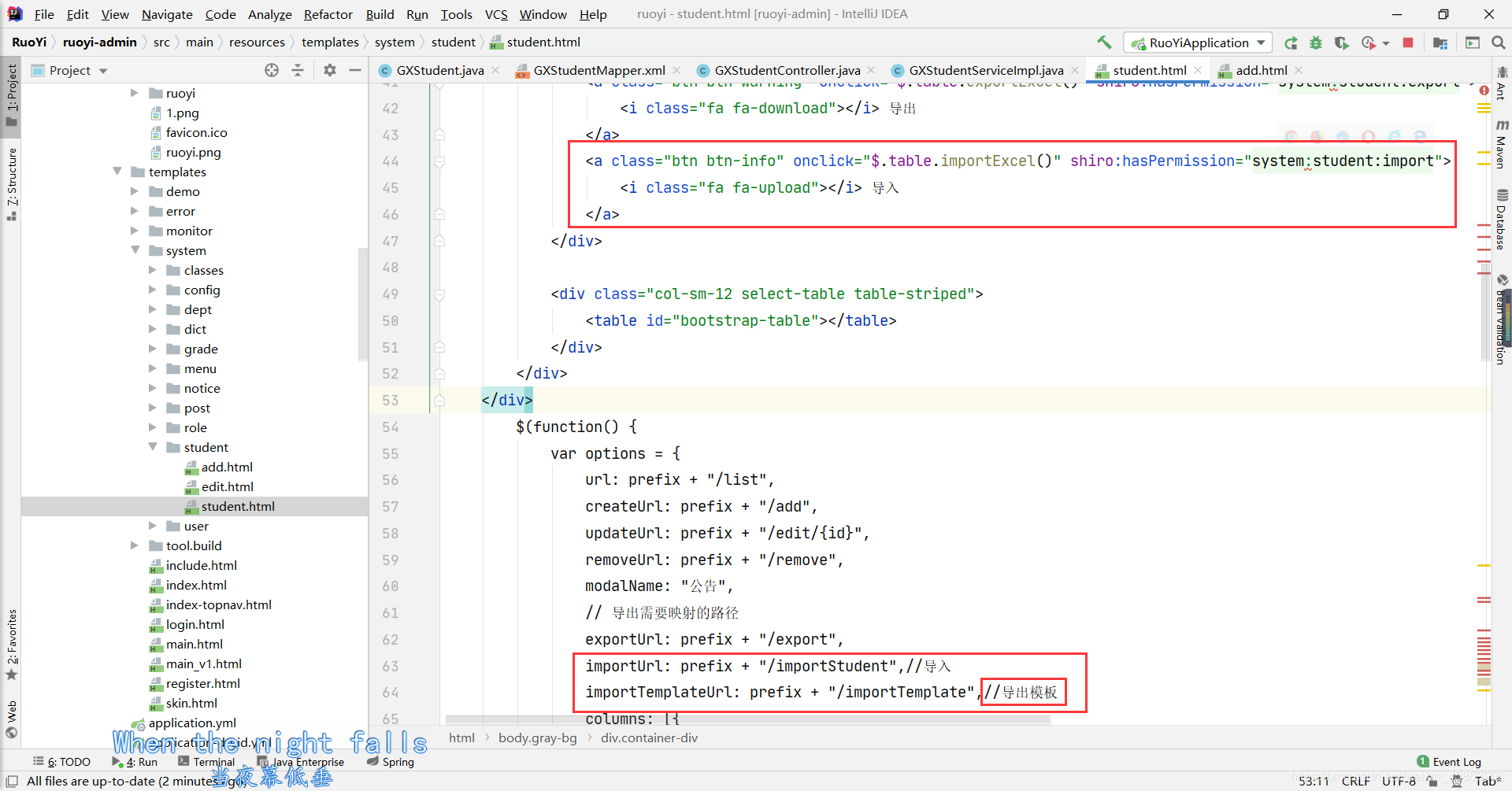This screenshot has height=791, width=1512.
Task: Toggle the Spring tool window
Action: [x=391, y=762]
